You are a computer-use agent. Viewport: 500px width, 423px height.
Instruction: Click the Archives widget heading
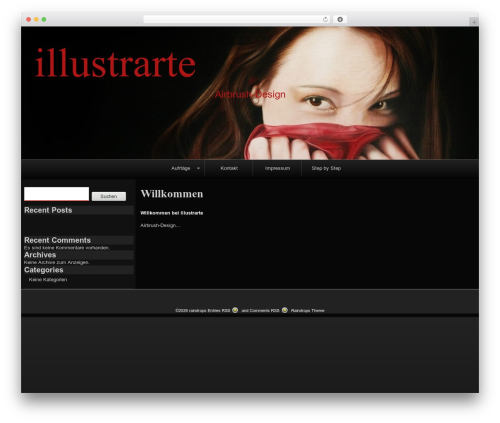click(40, 255)
